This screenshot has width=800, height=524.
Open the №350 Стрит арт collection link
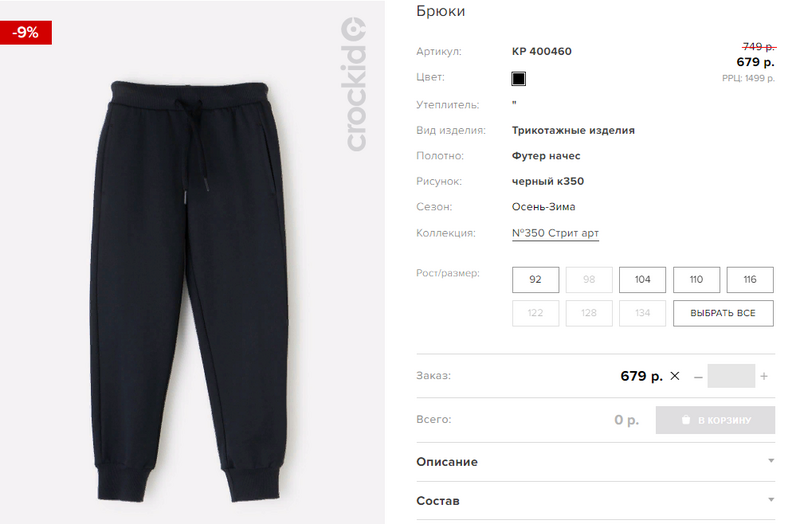click(x=555, y=233)
